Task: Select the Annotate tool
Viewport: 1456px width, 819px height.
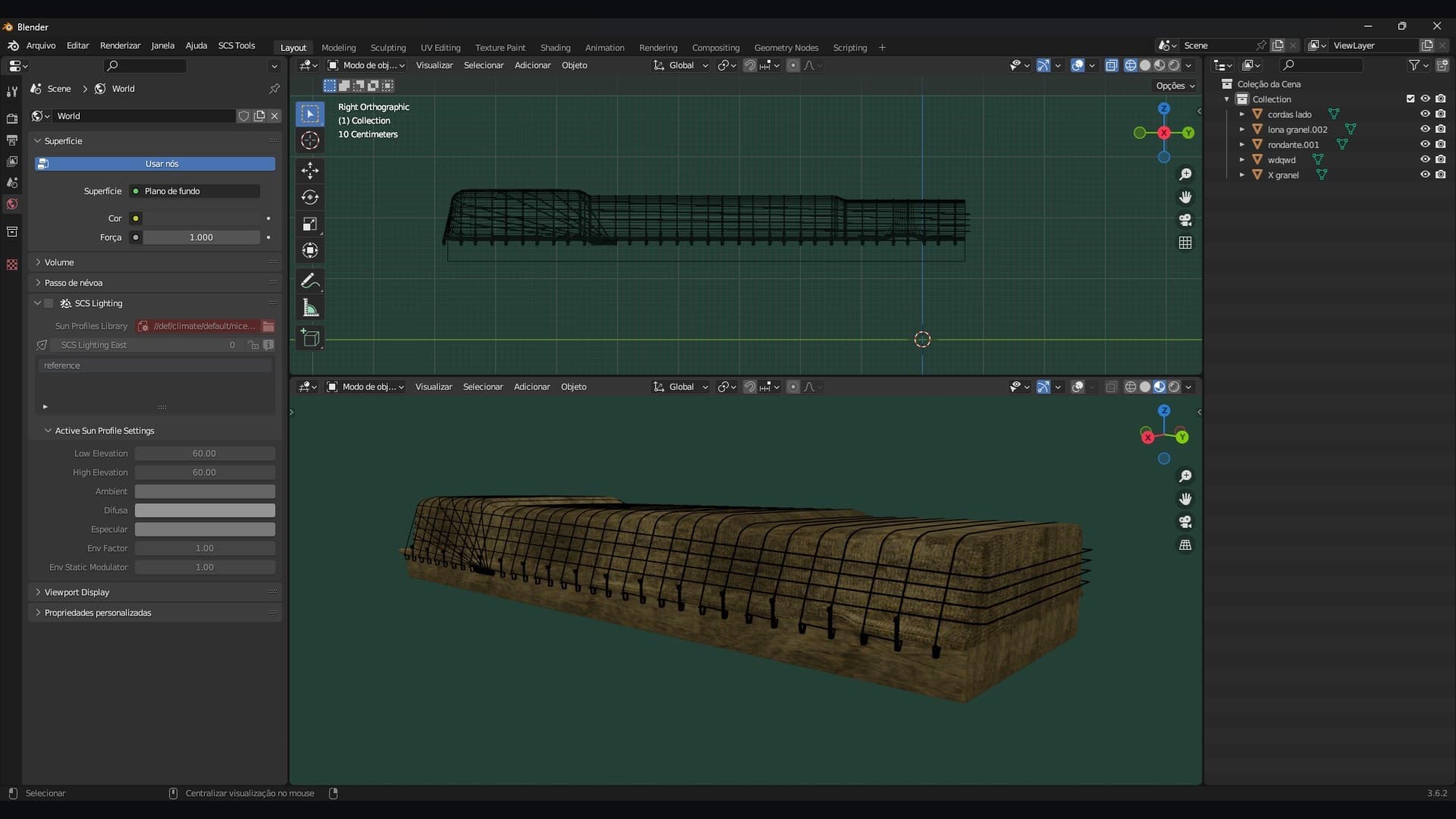Action: coord(309,281)
